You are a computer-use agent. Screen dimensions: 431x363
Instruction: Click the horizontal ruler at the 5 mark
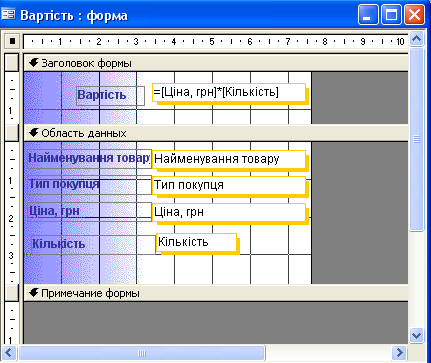(212, 41)
